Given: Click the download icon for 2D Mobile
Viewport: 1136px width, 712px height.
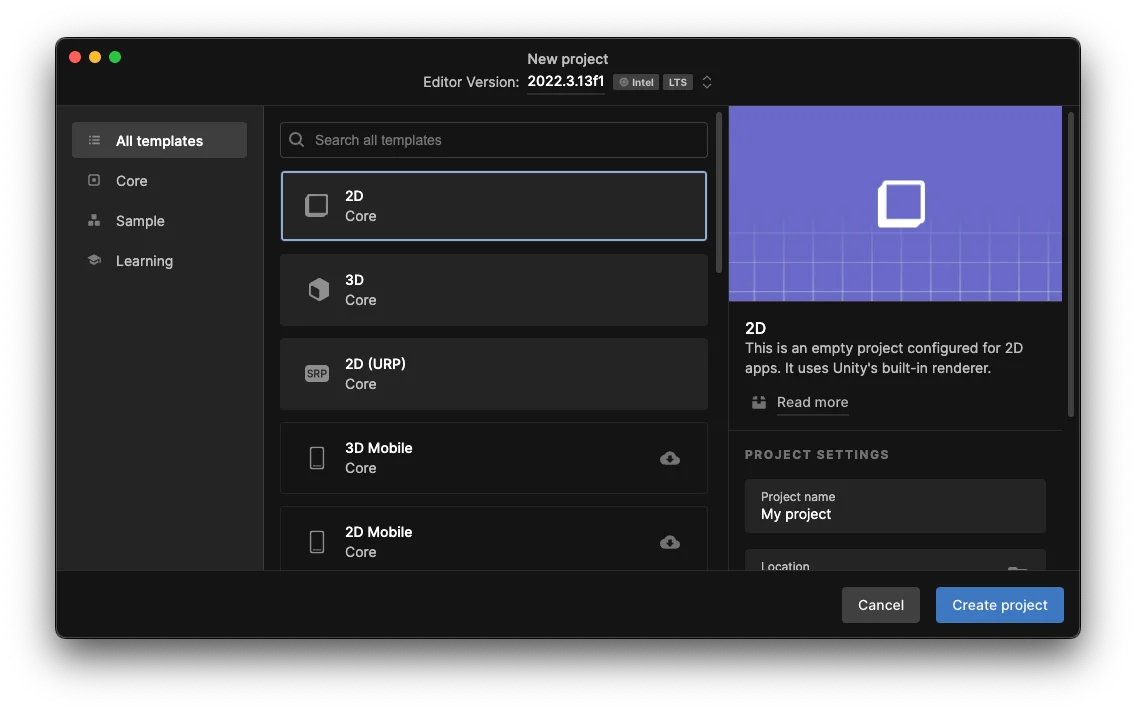Looking at the screenshot, I should pyautogui.click(x=670, y=542).
